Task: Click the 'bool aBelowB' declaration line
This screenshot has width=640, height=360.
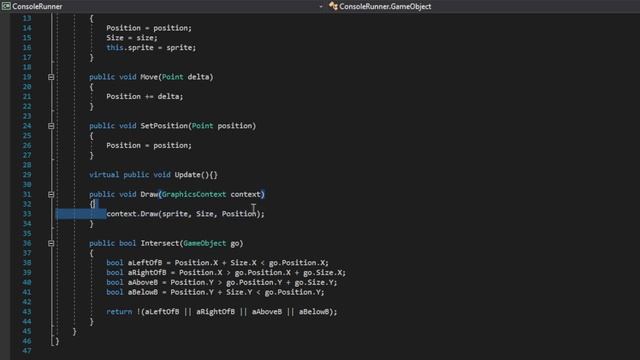Action: pyautogui.click(x=215, y=292)
